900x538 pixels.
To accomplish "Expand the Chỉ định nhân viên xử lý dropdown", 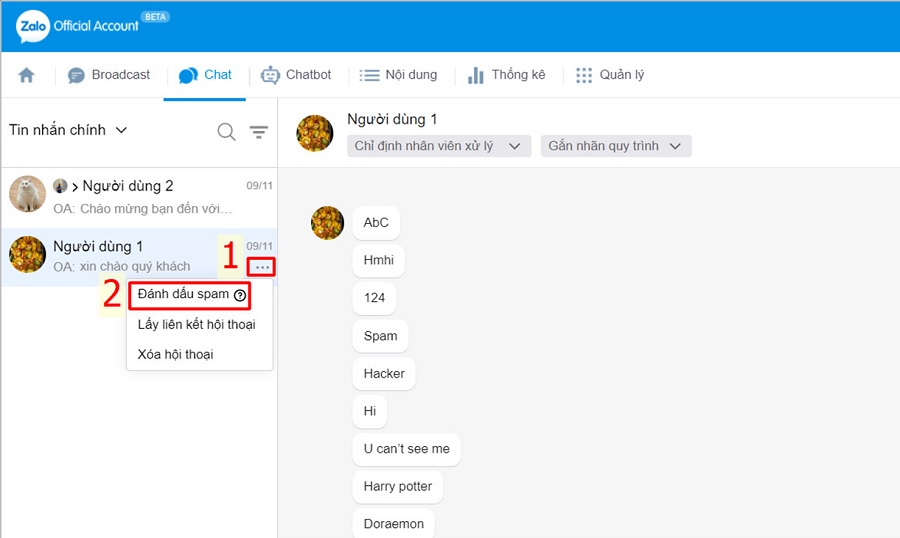I will 439,146.
